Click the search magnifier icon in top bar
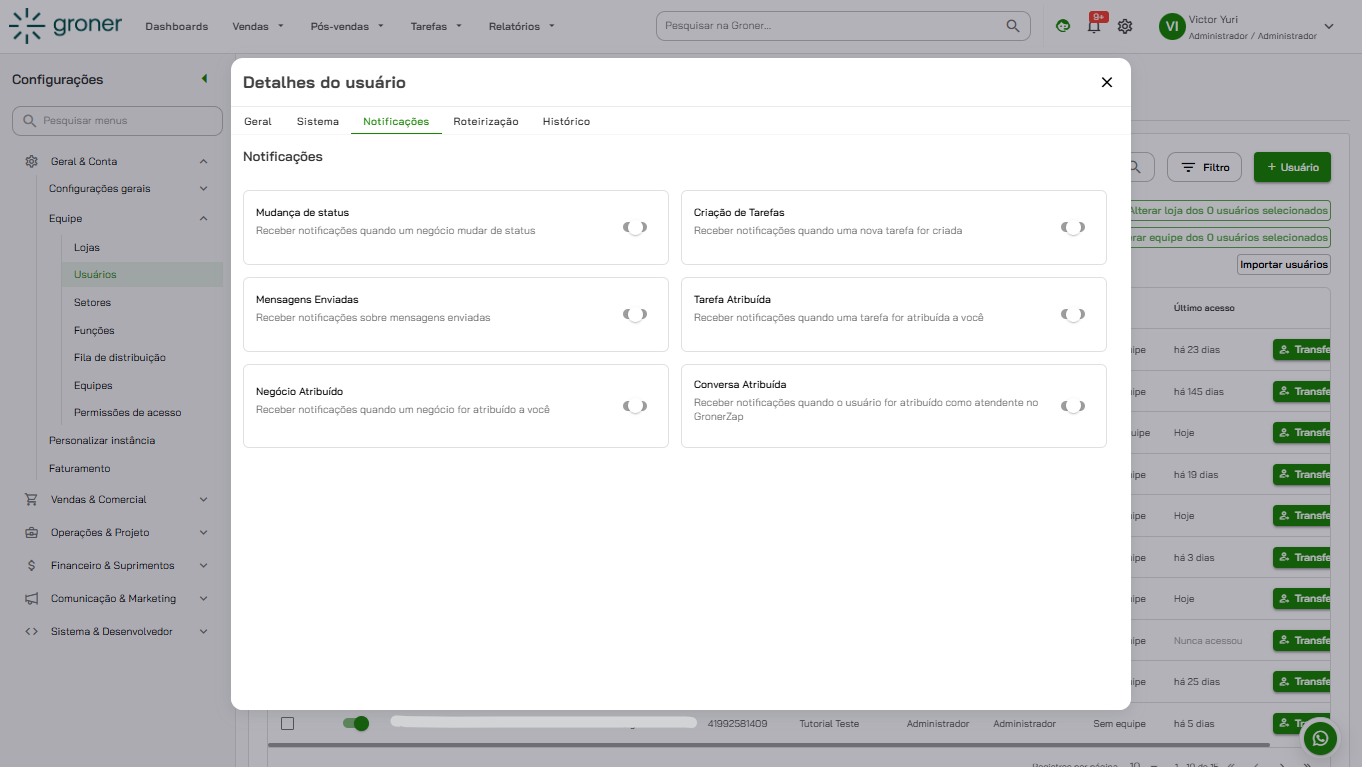 1013,26
